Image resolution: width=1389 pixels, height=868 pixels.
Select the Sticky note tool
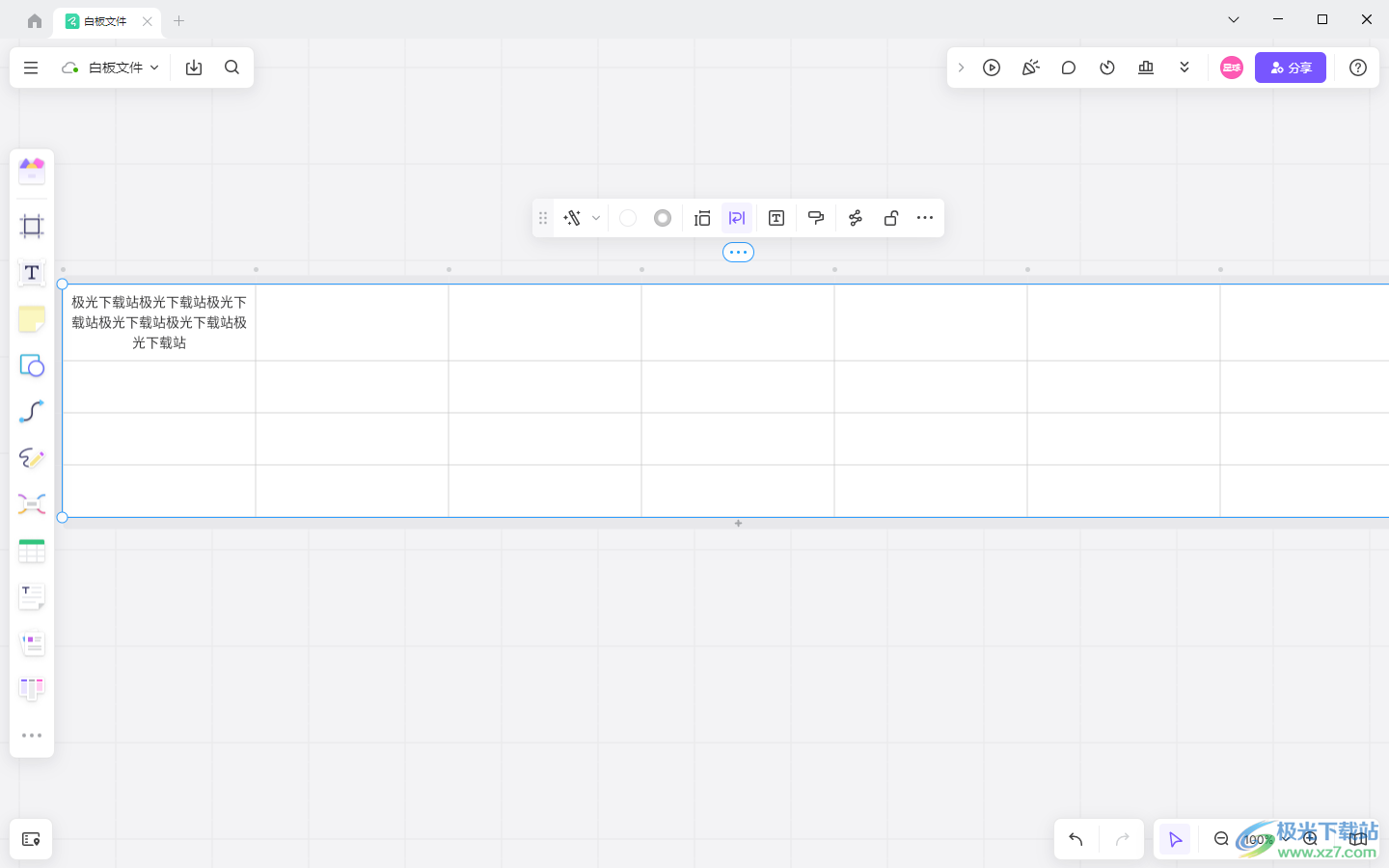point(32,319)
